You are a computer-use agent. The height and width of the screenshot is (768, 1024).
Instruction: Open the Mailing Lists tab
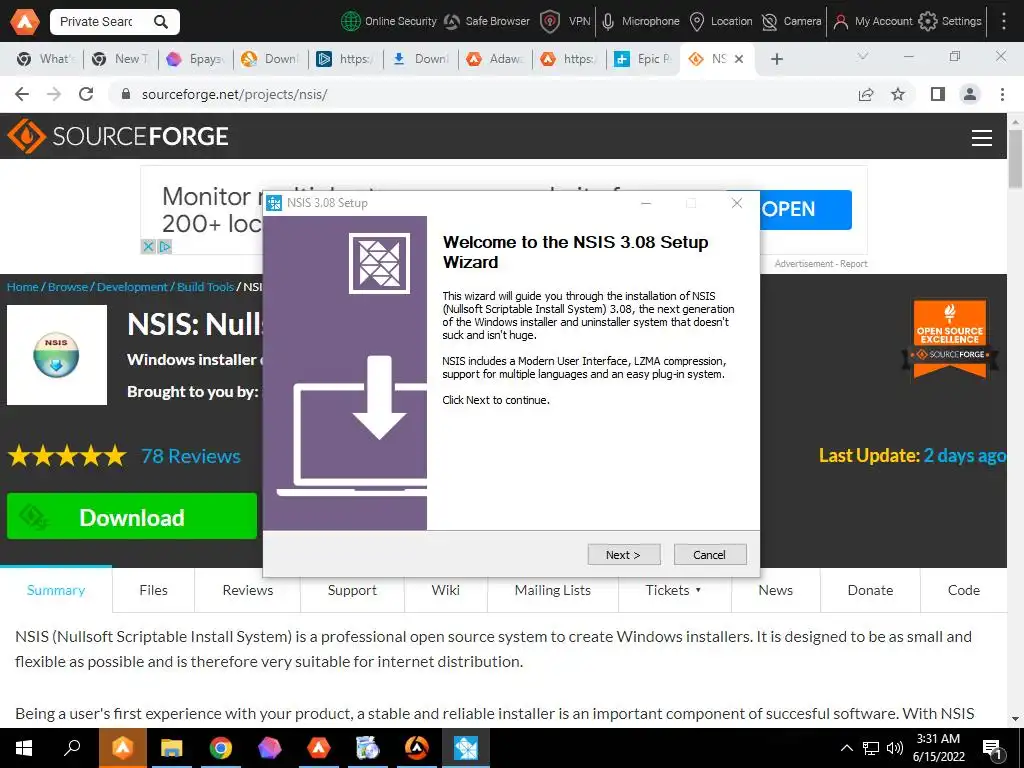[552, 590]
